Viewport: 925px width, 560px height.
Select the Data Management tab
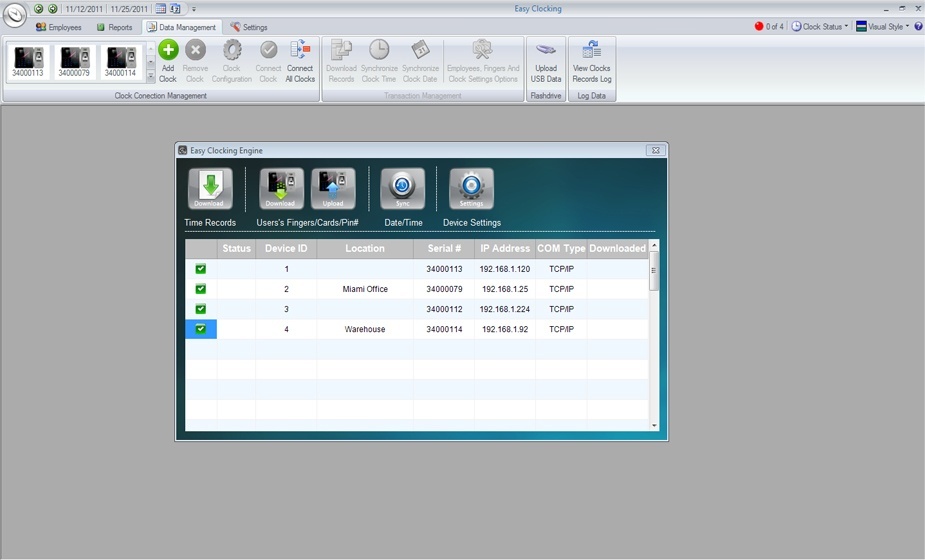(182, 27)
